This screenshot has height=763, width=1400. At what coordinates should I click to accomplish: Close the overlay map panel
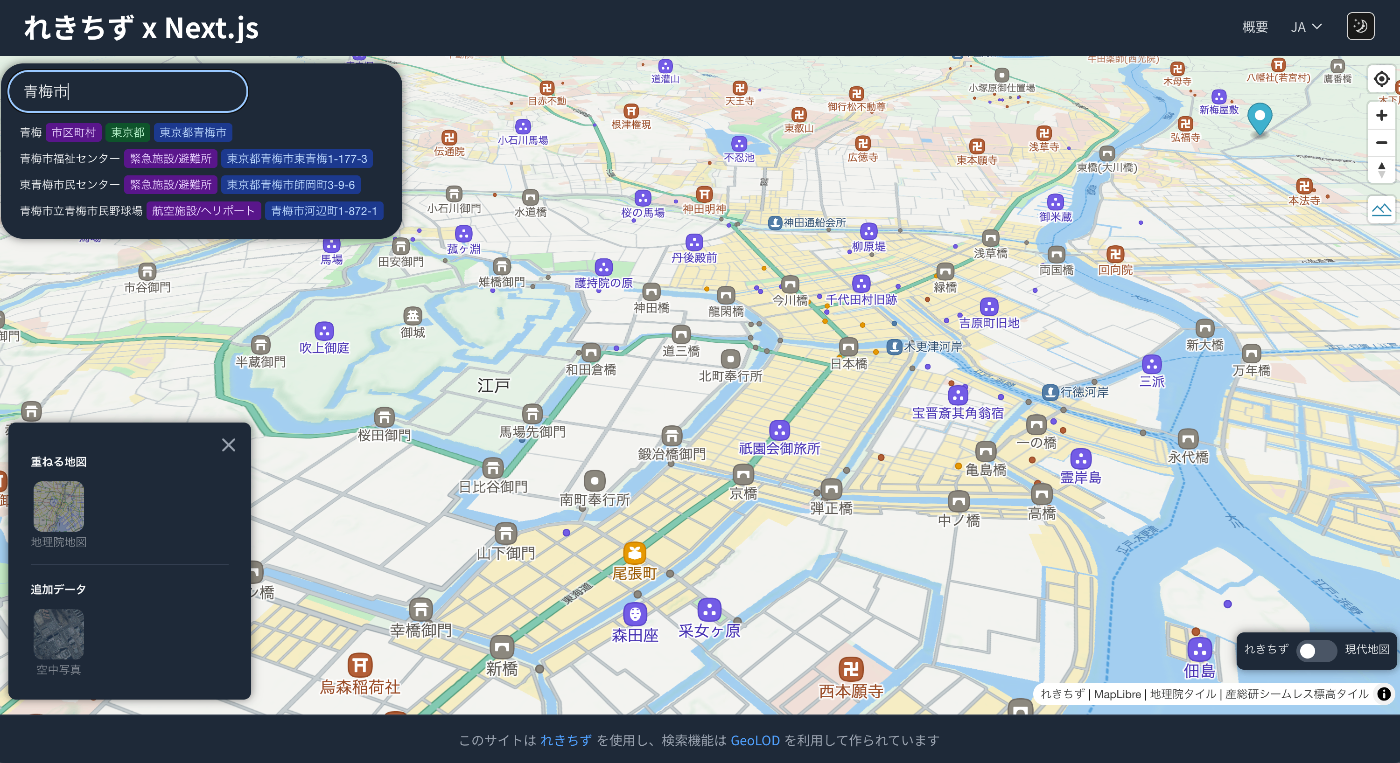(228, 445)
